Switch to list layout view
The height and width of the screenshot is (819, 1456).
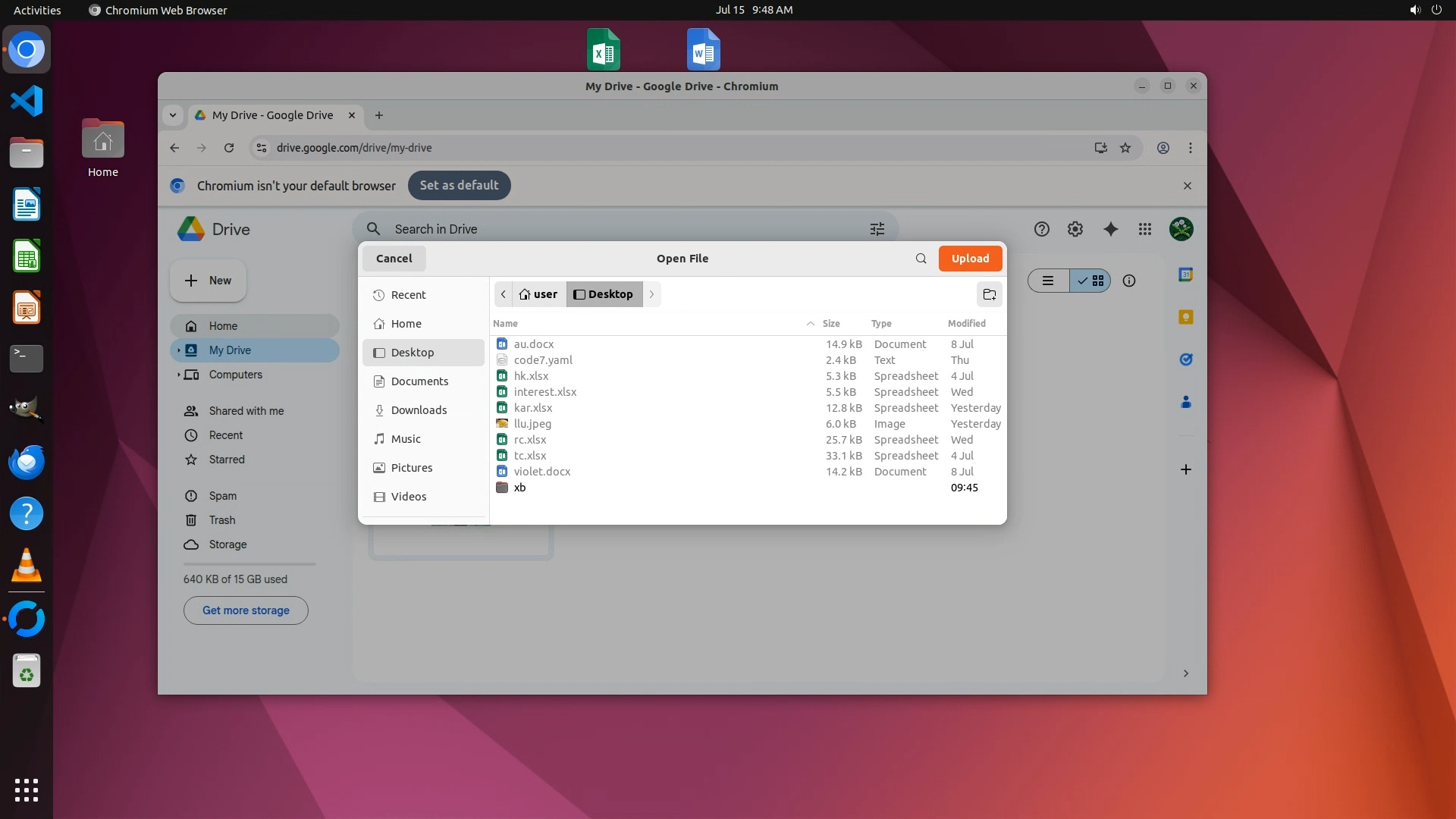1048,281
